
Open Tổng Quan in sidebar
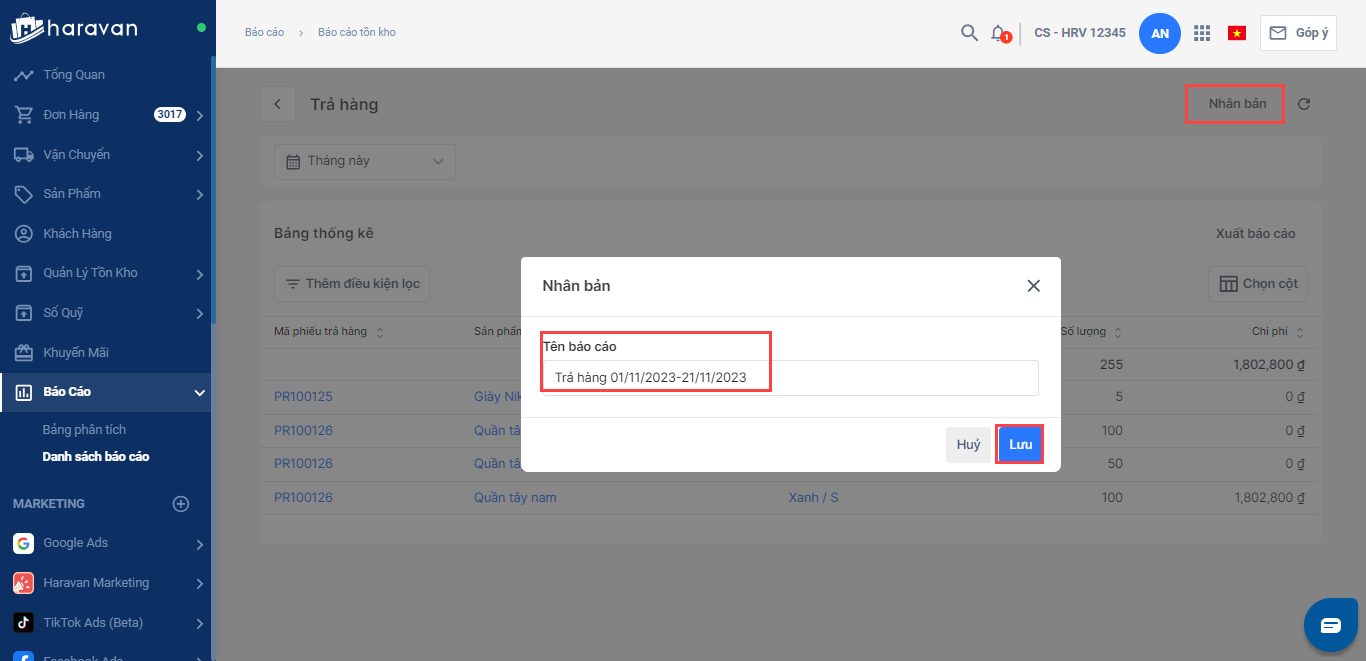[x=74, y=75]
